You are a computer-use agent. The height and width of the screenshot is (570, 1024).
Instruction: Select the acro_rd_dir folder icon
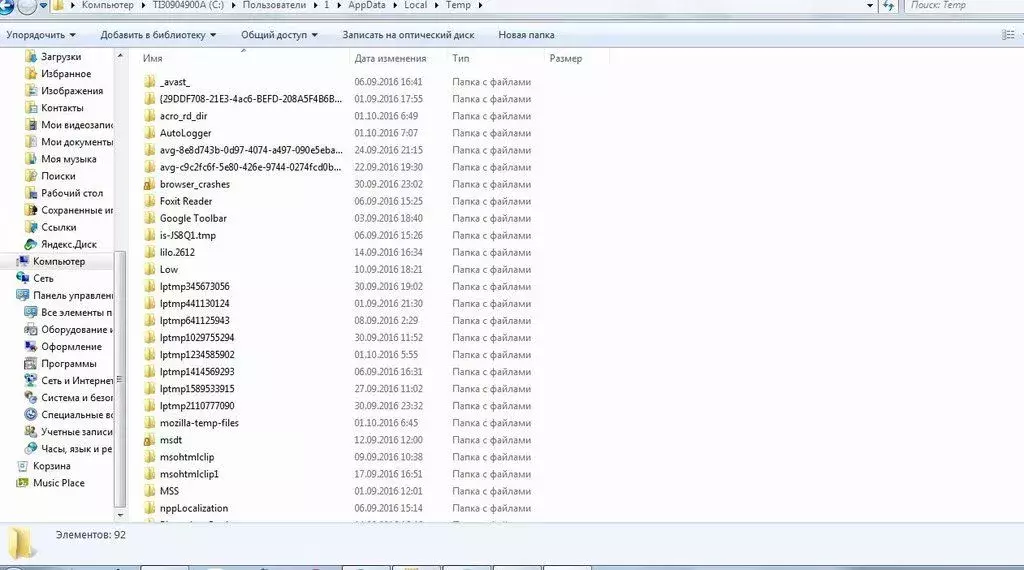150,116
